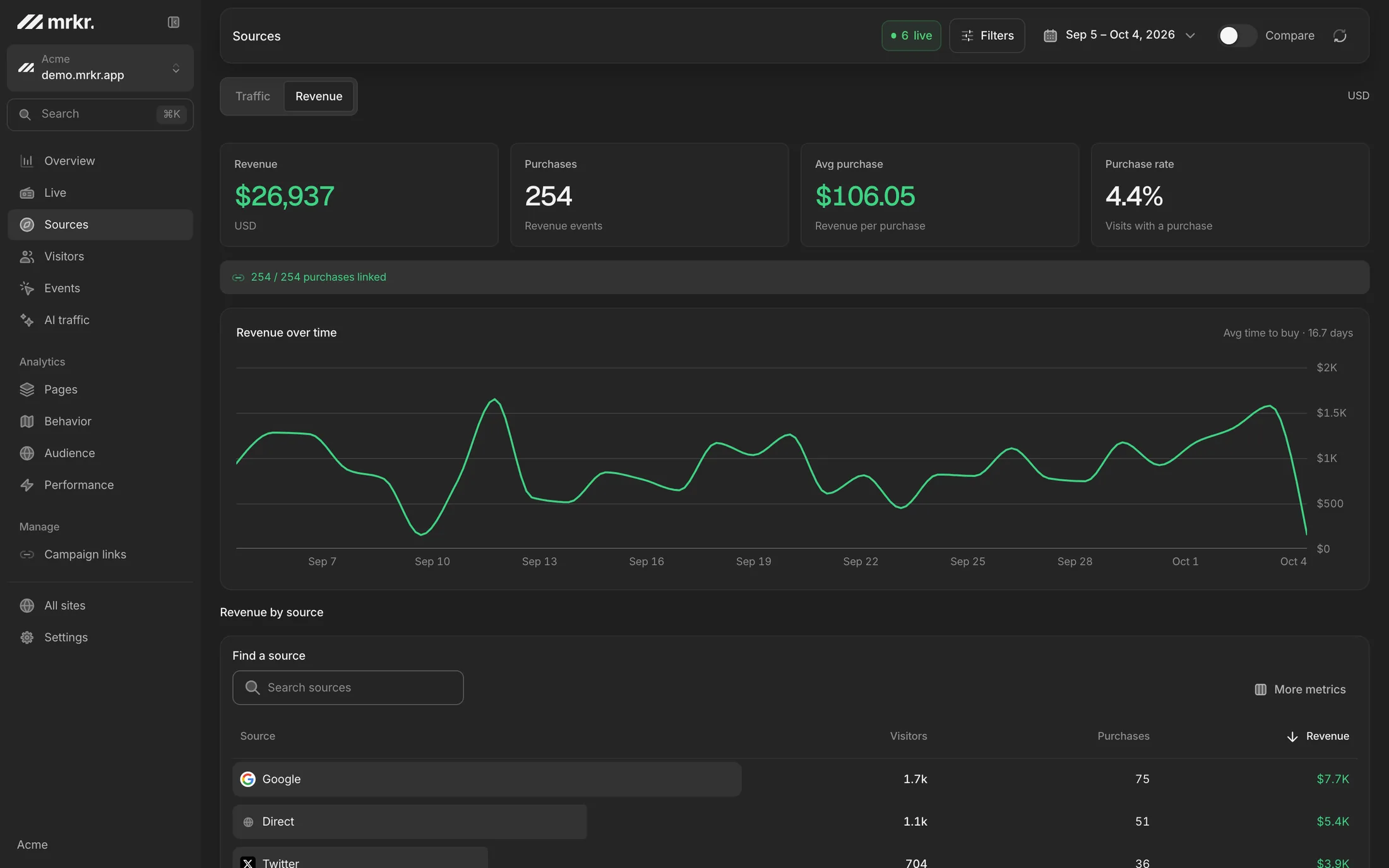Select the Direct source row

coord(794,821)
